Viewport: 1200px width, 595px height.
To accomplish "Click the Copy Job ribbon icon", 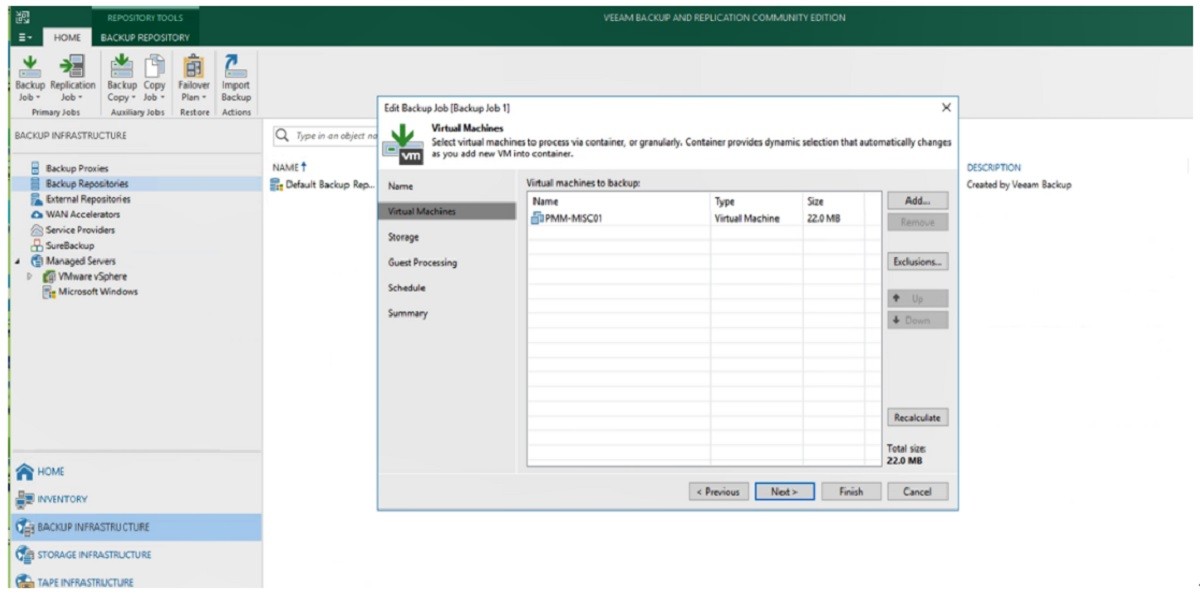I will tap(154, 77).
